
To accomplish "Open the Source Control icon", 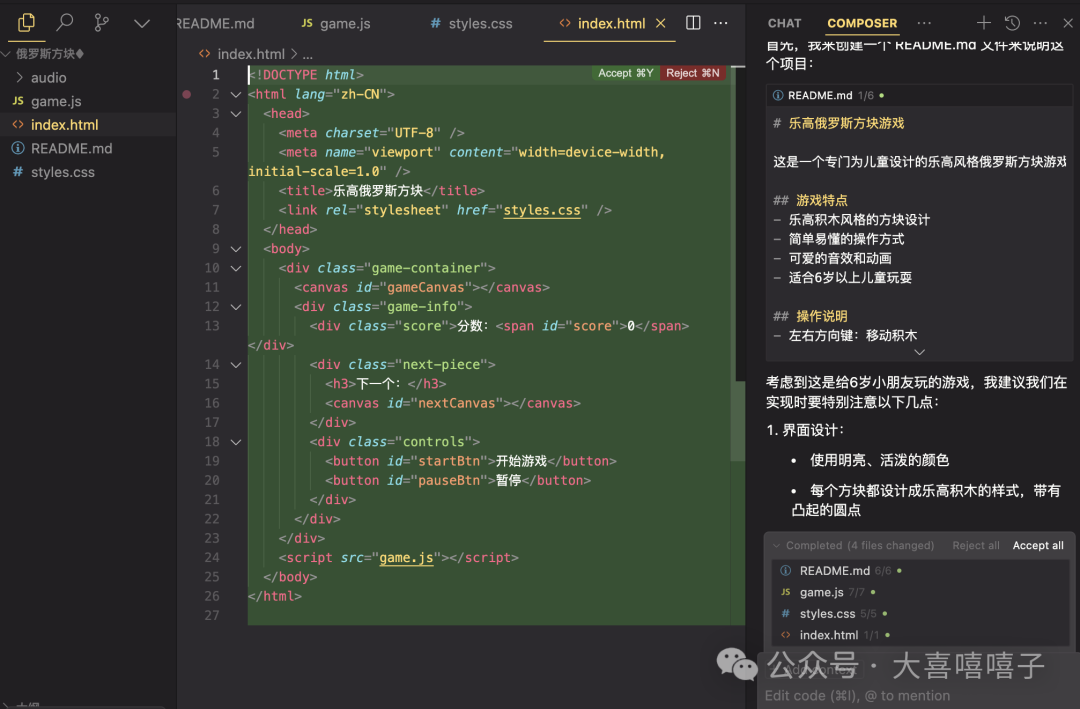I will (x=100, y=21).
